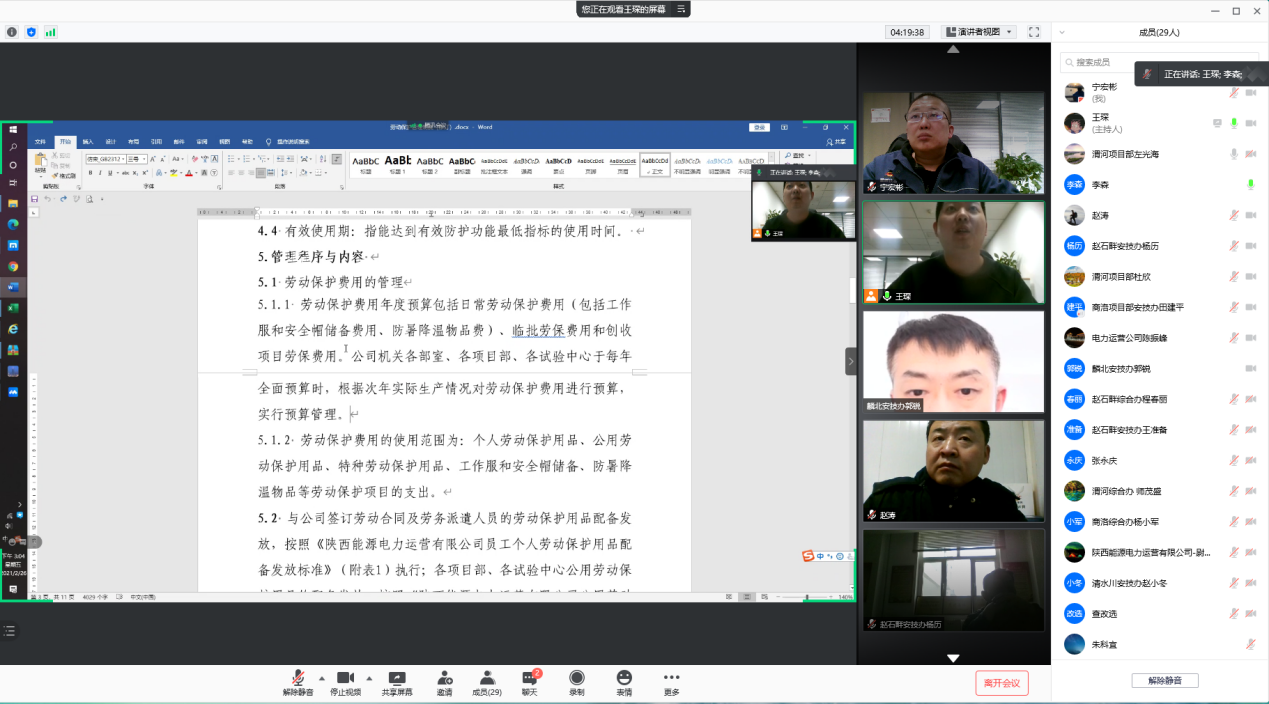Click the network signal strength icon
Image resolution: width=1269 pixels, height=704 pixels.
pyautogui.click(x=50, y=32)
